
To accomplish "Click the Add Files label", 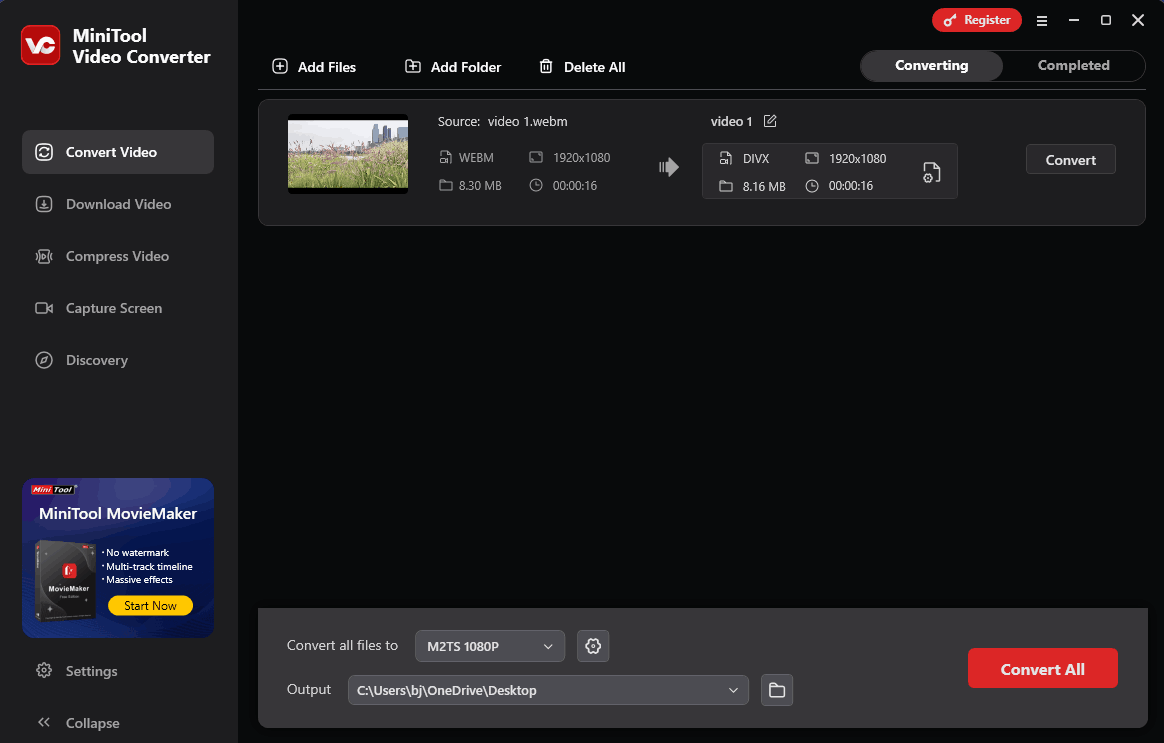I will coord(327,67).
